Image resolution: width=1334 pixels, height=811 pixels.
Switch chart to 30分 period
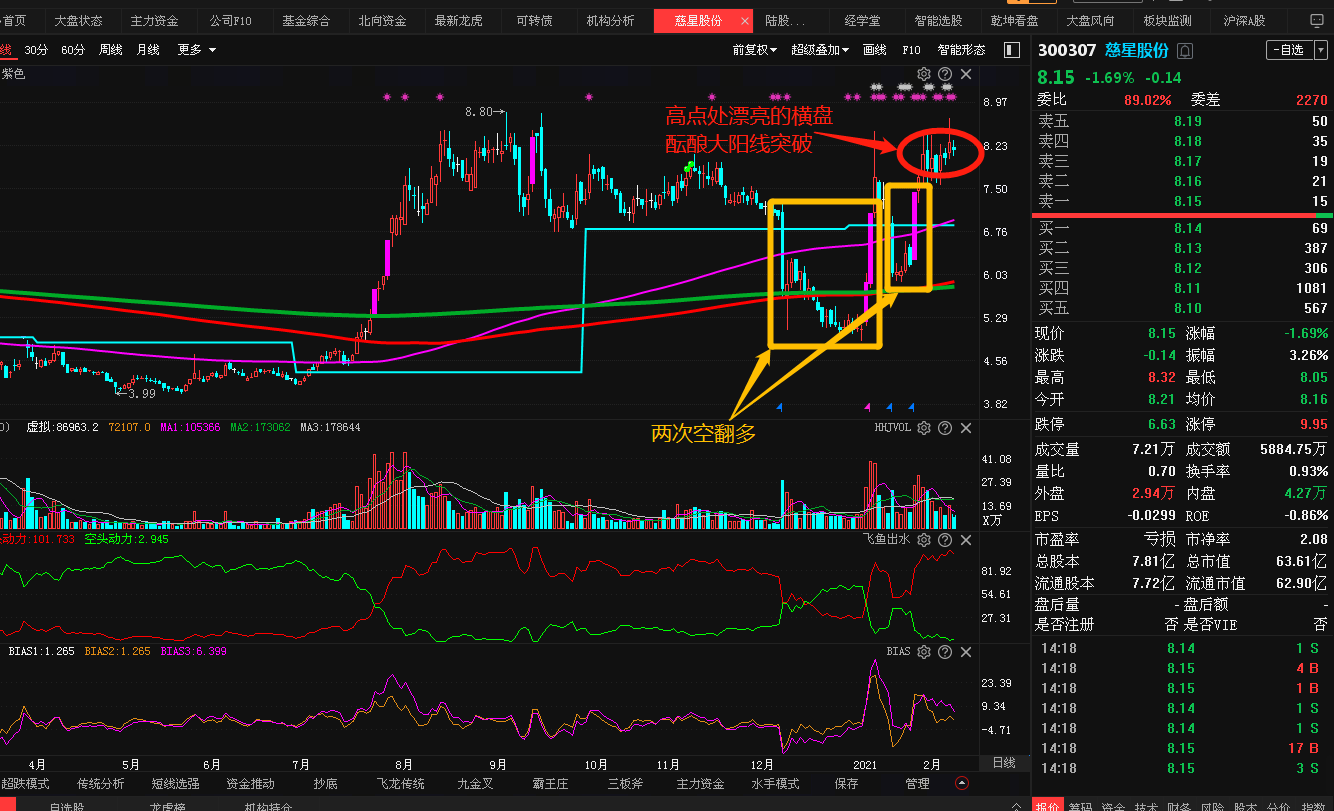pyautogui.click(x=36, y=50)
